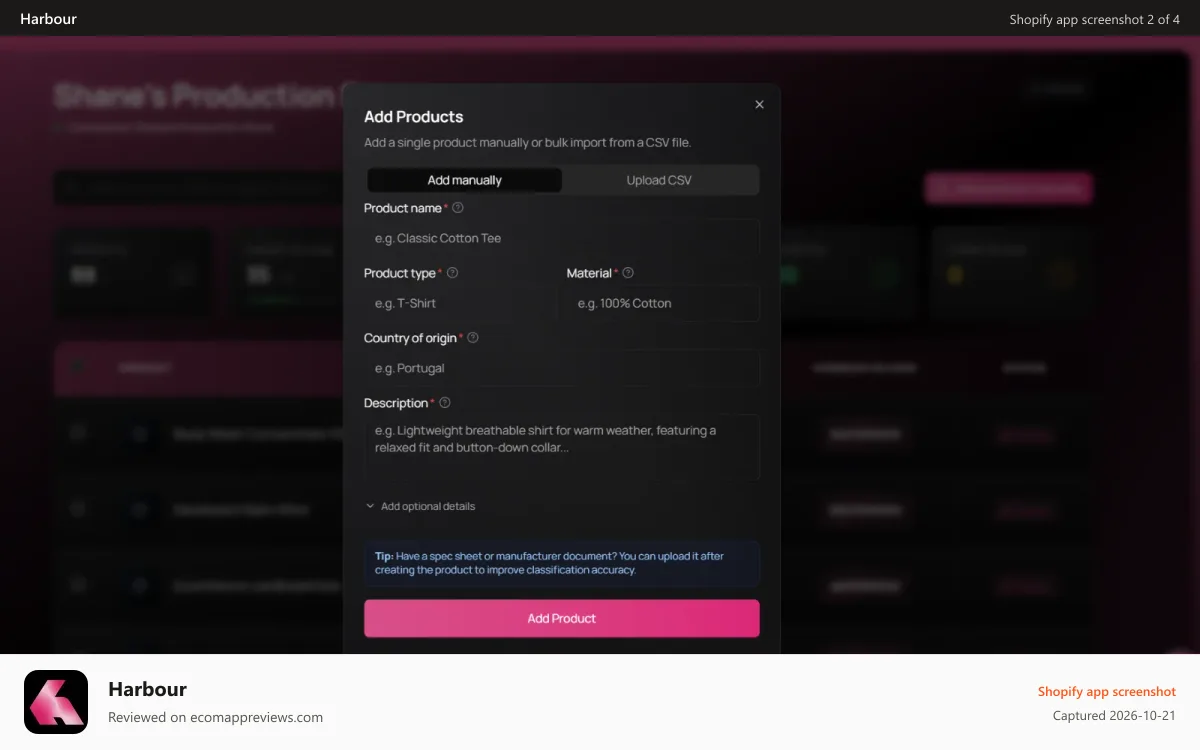Screen dimensions: 1200x750
Task: Open the Description help icon
Action: [445, 403]
